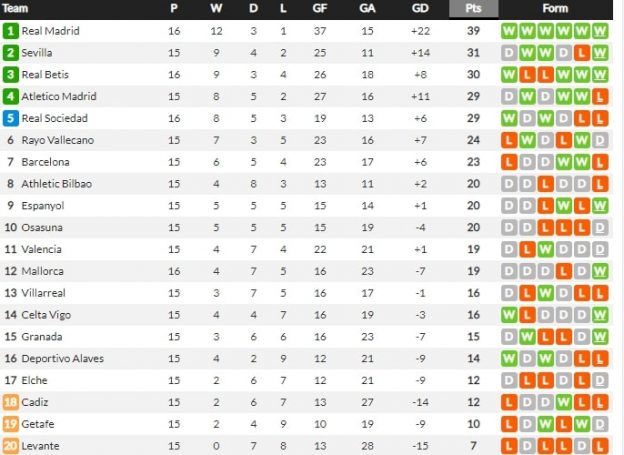624x455 pixels.
Task: Sort by GF column header
Action: (x=320, y=8)
